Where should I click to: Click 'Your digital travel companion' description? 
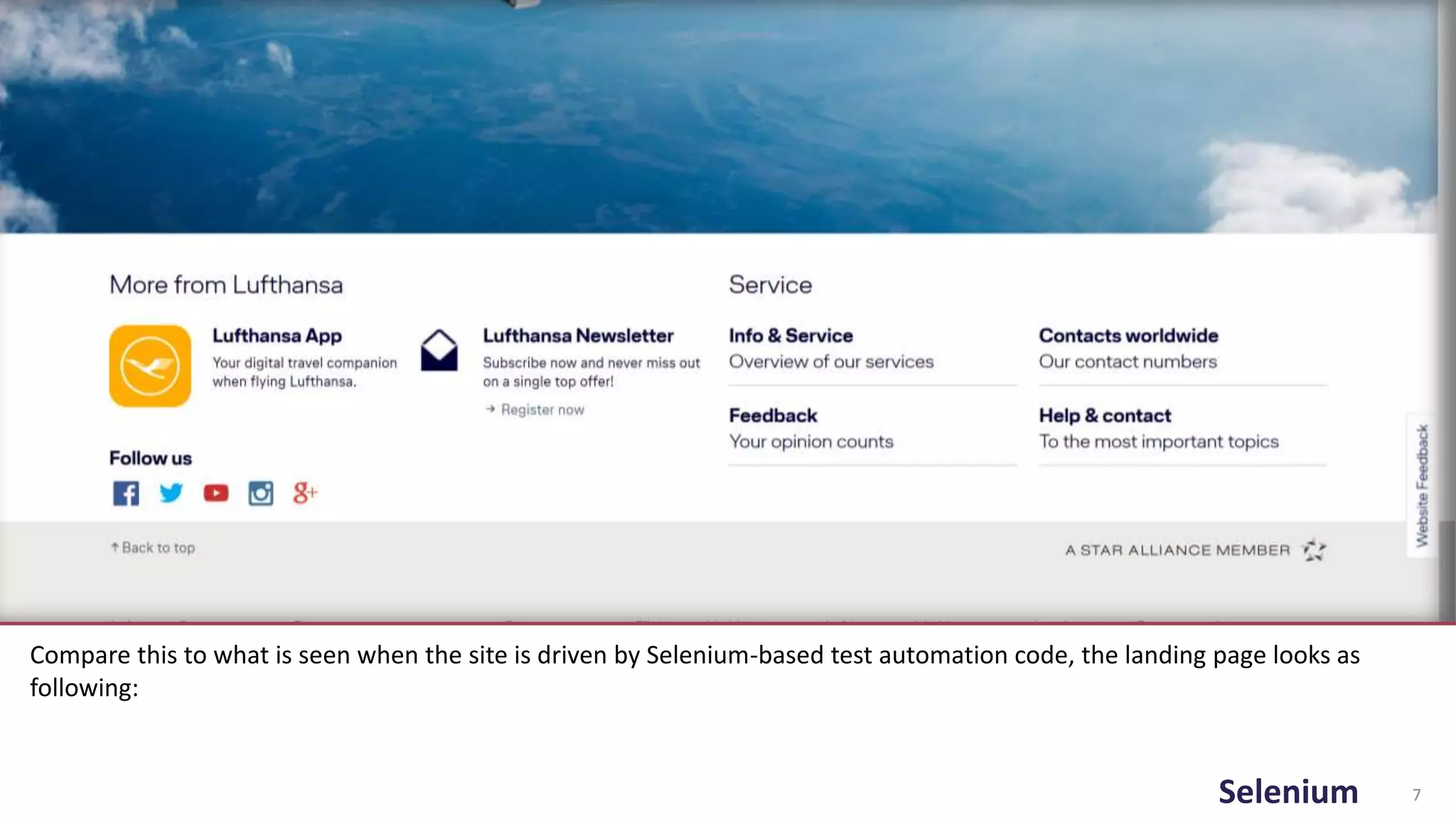click(x=305, y=372)
